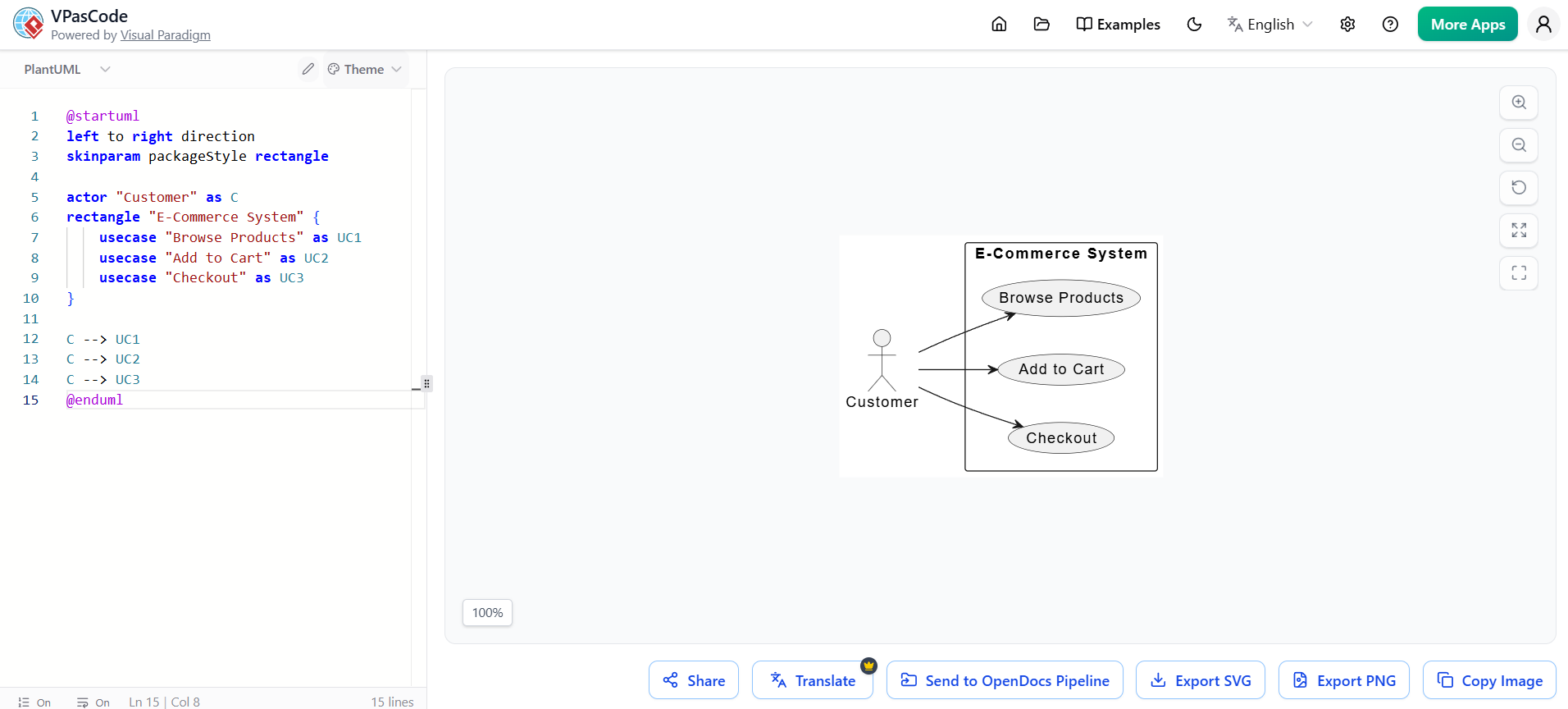Click Send to OpenDocs Pipeline
Screen dimensions: 1568x709
(x=1005, y=680)
